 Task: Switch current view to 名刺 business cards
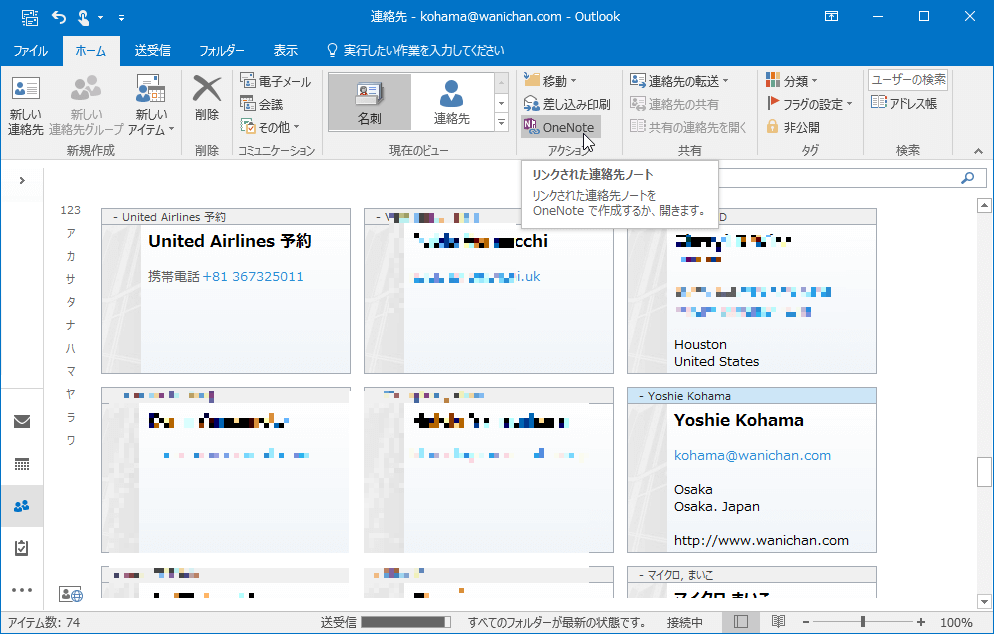click(x=371, y=100)
